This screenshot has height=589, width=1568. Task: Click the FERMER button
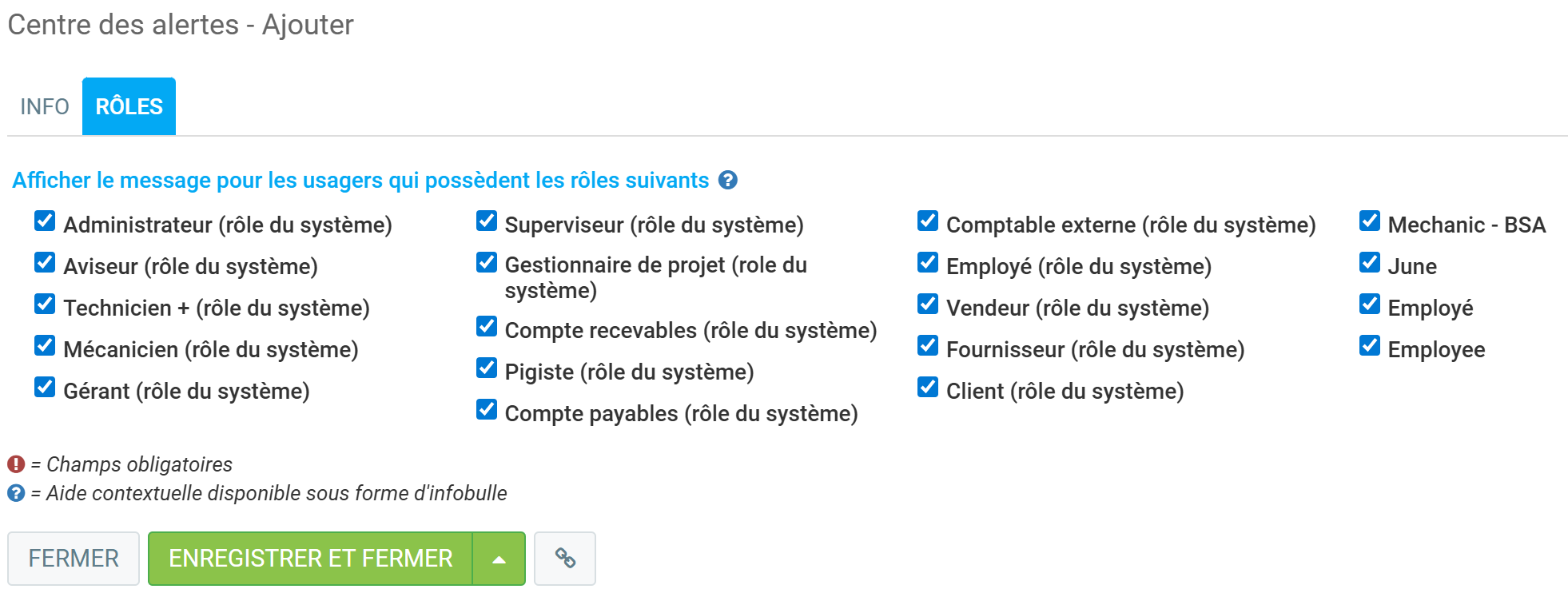tap(74, 558)
